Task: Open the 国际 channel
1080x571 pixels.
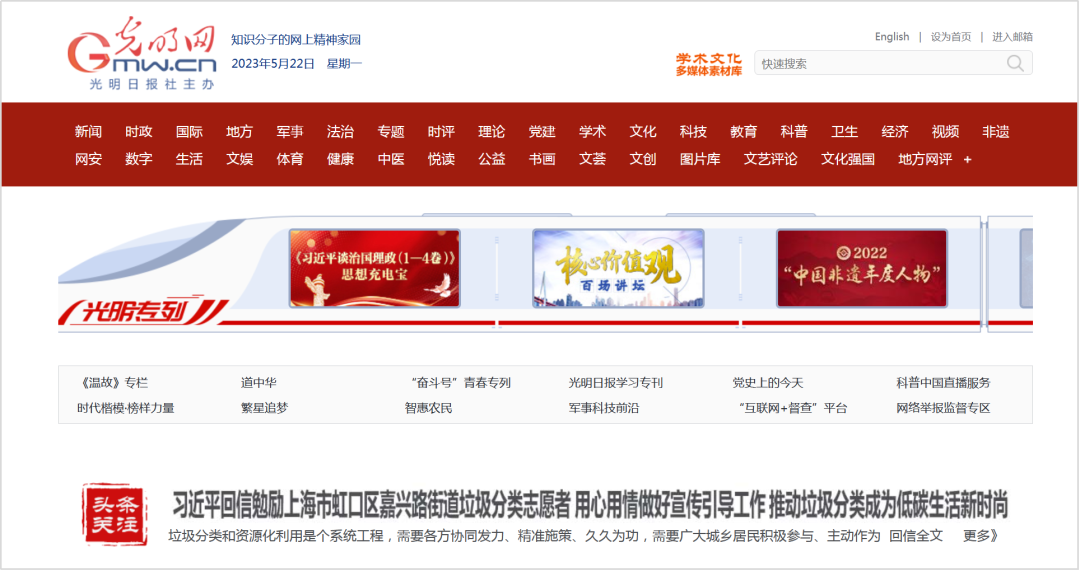Action: pyautogui.click(x=189, y=132)
